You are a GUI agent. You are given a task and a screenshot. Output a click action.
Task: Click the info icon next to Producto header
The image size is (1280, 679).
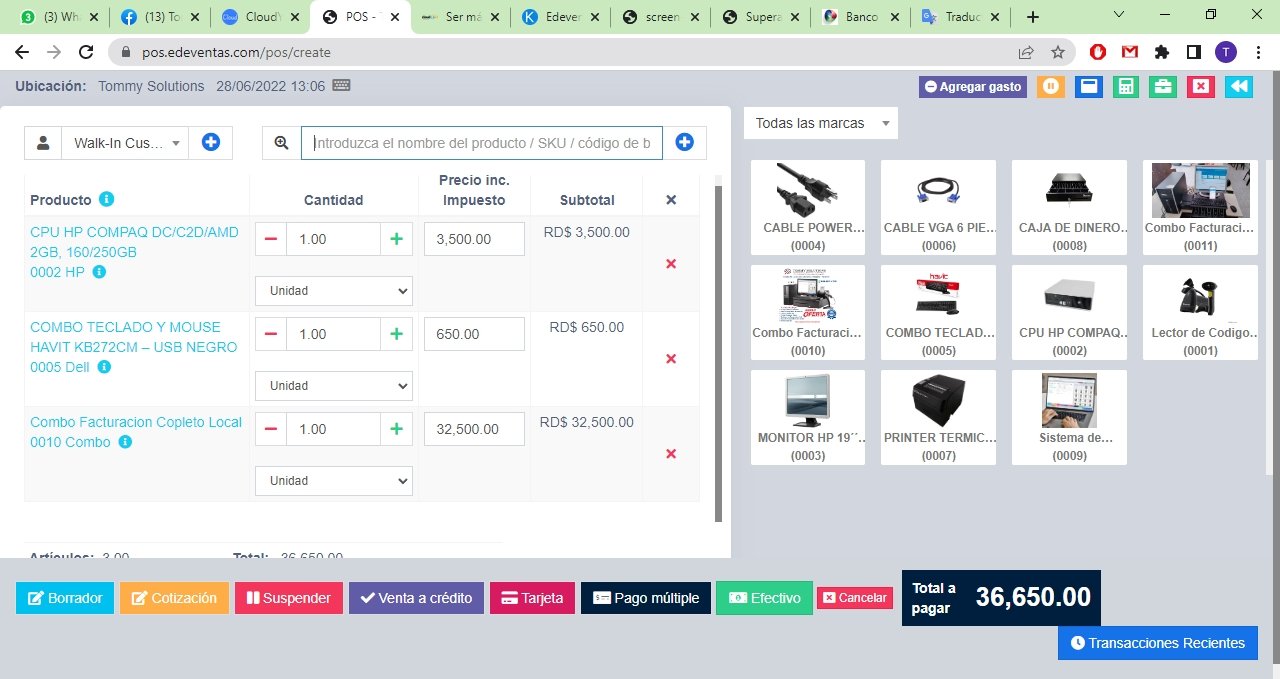[x=107, y=199]
